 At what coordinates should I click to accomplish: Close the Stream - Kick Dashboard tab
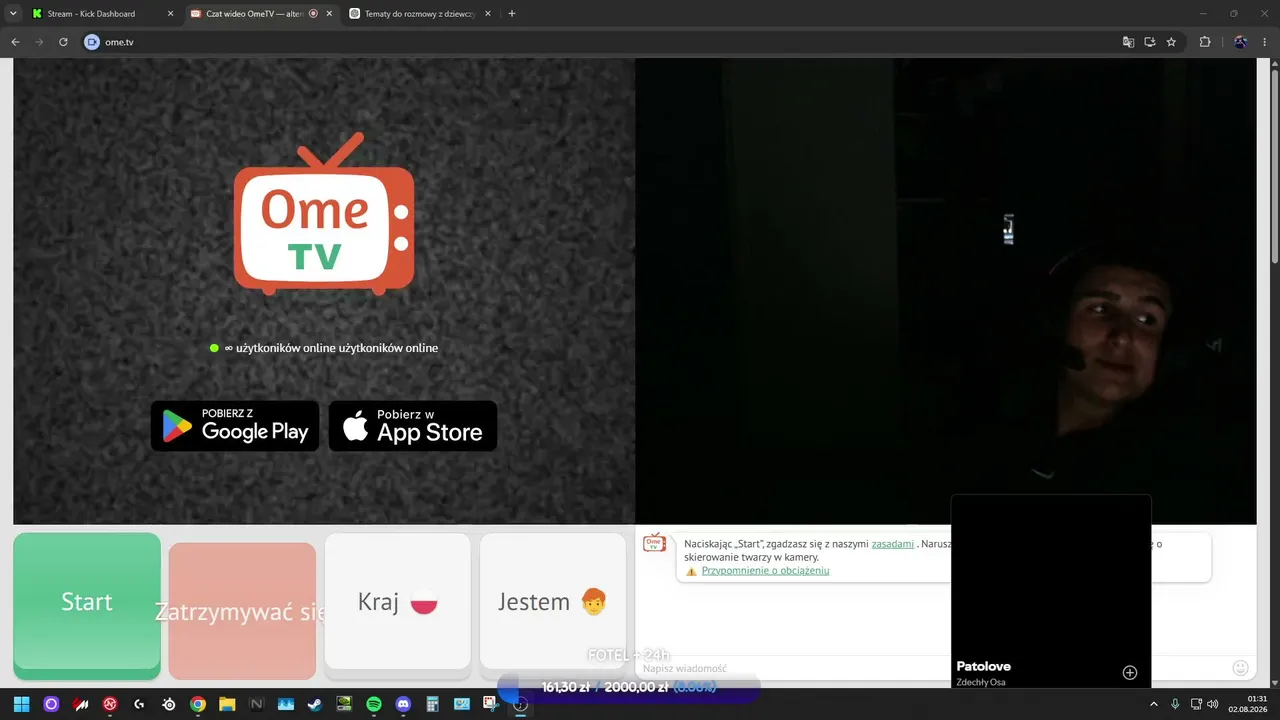tap(170, 14)
